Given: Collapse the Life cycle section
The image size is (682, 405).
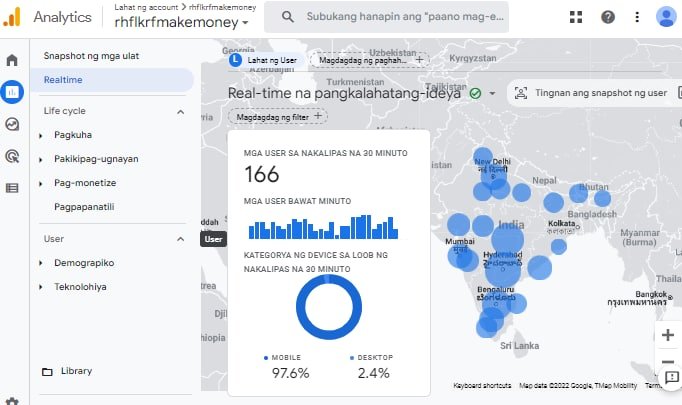Looking at the screenshot, I should click(x=180, y=111).
